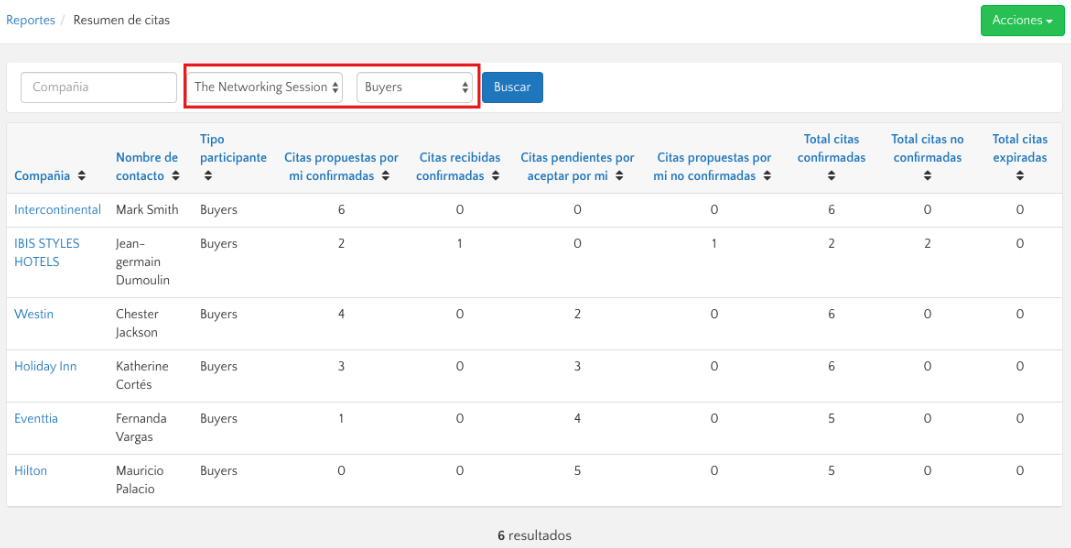Go to Reportes breadcrumb link
This screenshot has width=1071, height=548.
[30, 20]
